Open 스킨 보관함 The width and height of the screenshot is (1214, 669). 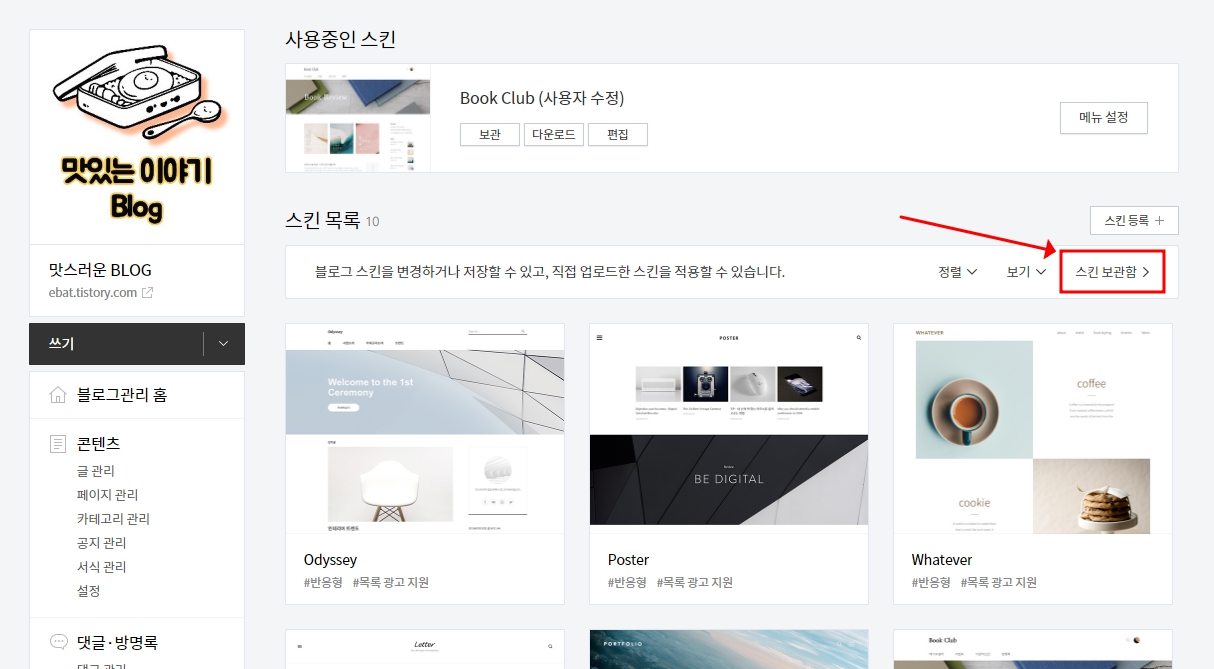click(1113, 272)
